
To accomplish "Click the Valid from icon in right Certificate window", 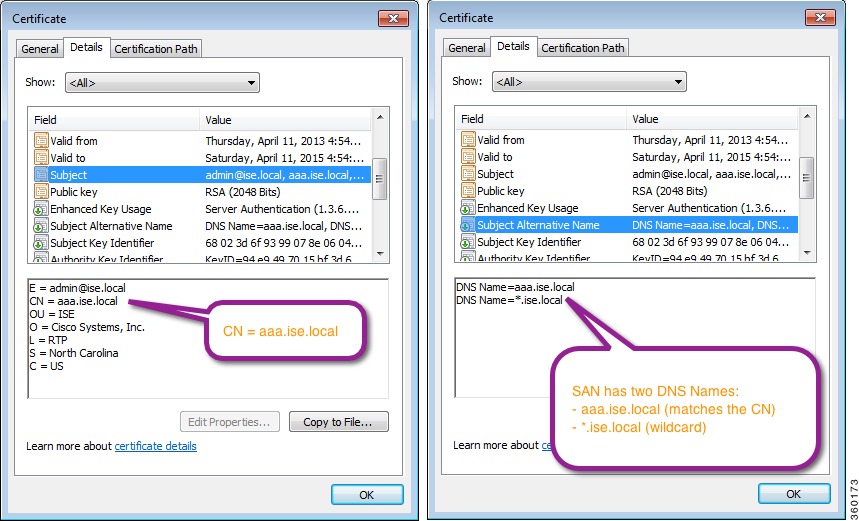I will coord(468,140).
